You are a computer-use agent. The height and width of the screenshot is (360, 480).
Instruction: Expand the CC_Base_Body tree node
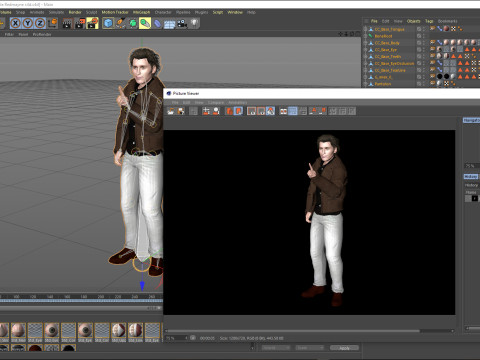(x=365, y=43)
